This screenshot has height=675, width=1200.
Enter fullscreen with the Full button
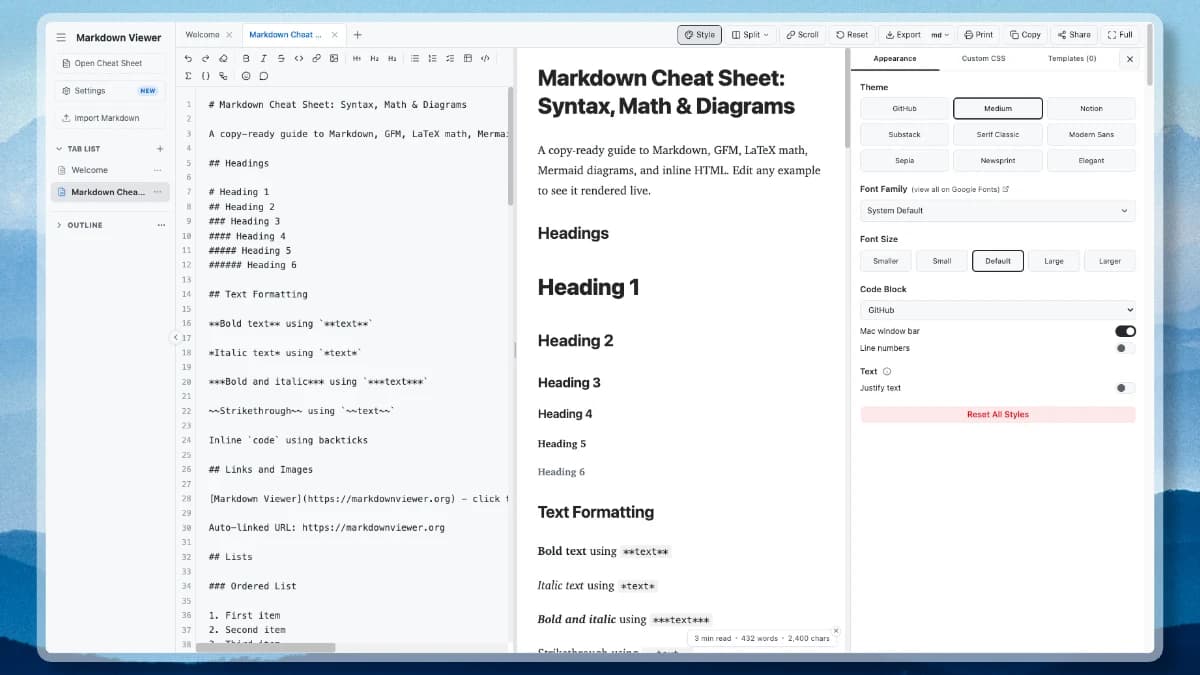click(x=1120, y=34)
